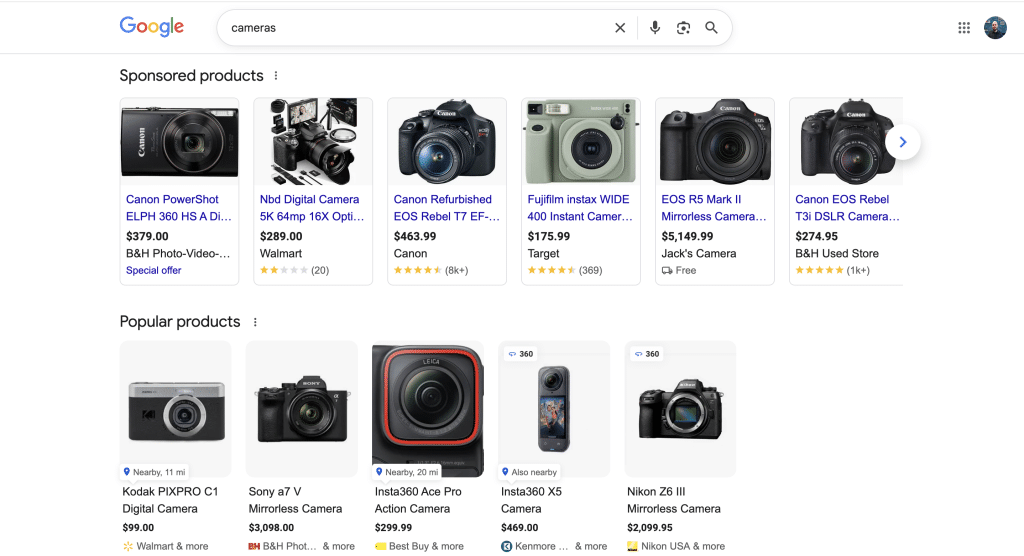Click the $99.00 Kodak price
Screen dimensions: 1024x556
(x=138, y=527)
